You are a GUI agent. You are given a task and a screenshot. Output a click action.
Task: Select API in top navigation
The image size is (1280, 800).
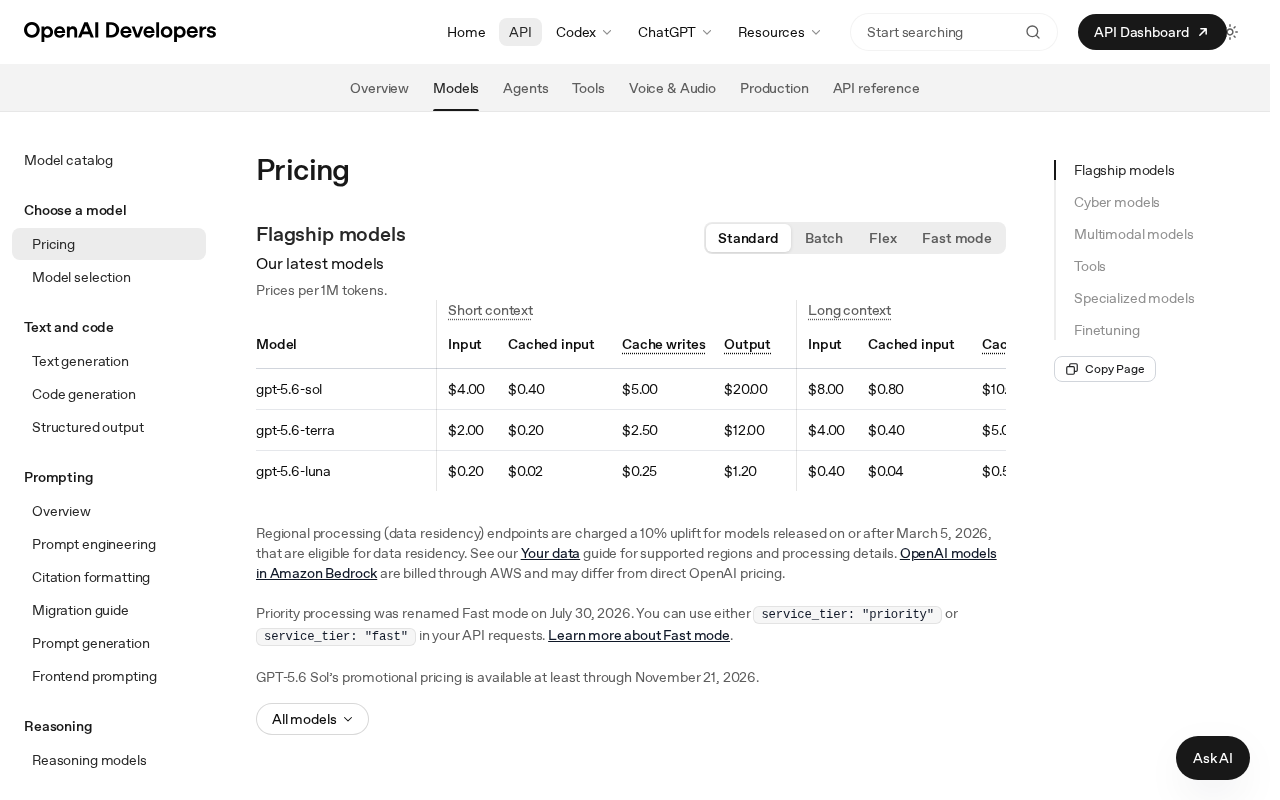(x=520, y=32)
